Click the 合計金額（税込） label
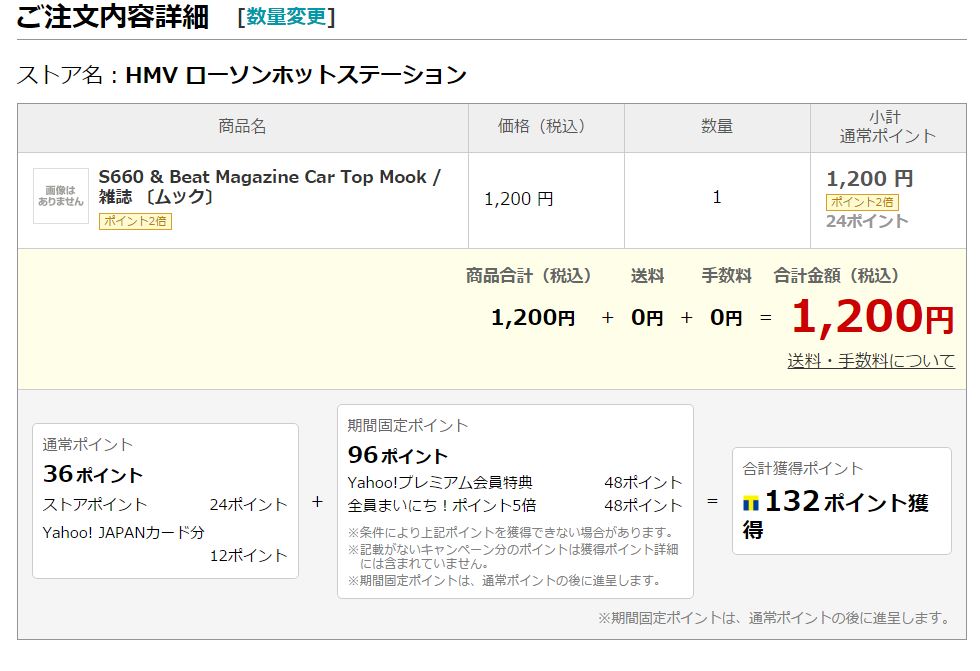 click(x=836, y=276)
